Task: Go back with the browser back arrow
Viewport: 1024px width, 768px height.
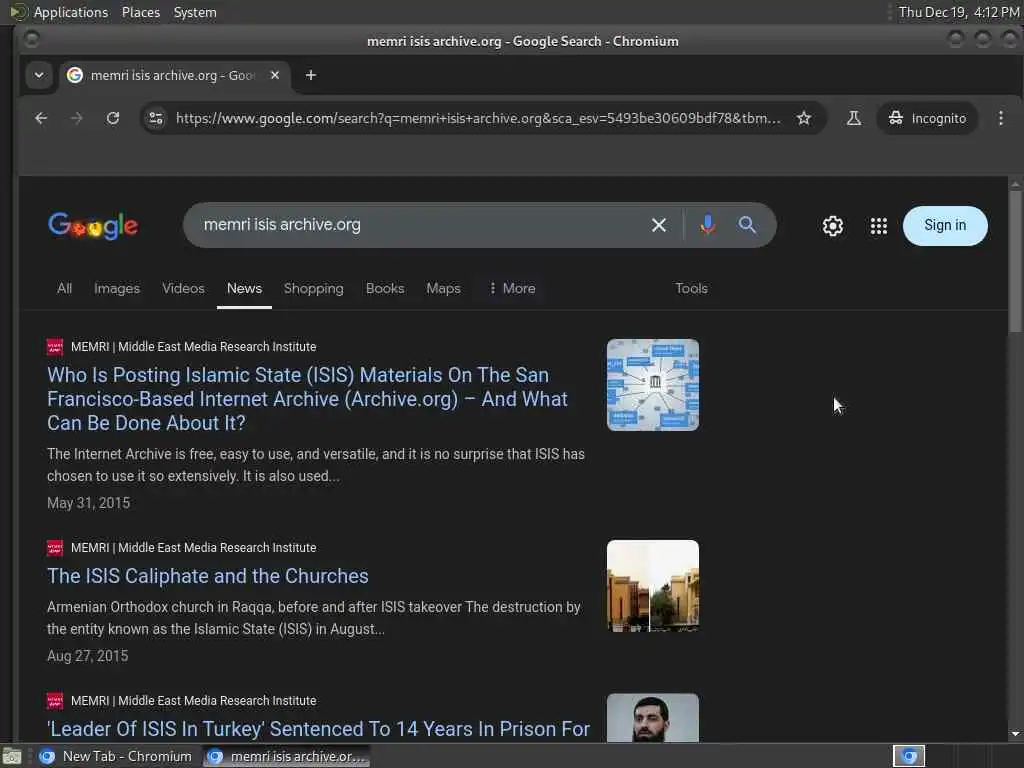Action: pyautogui.click(x=41, y=118)
